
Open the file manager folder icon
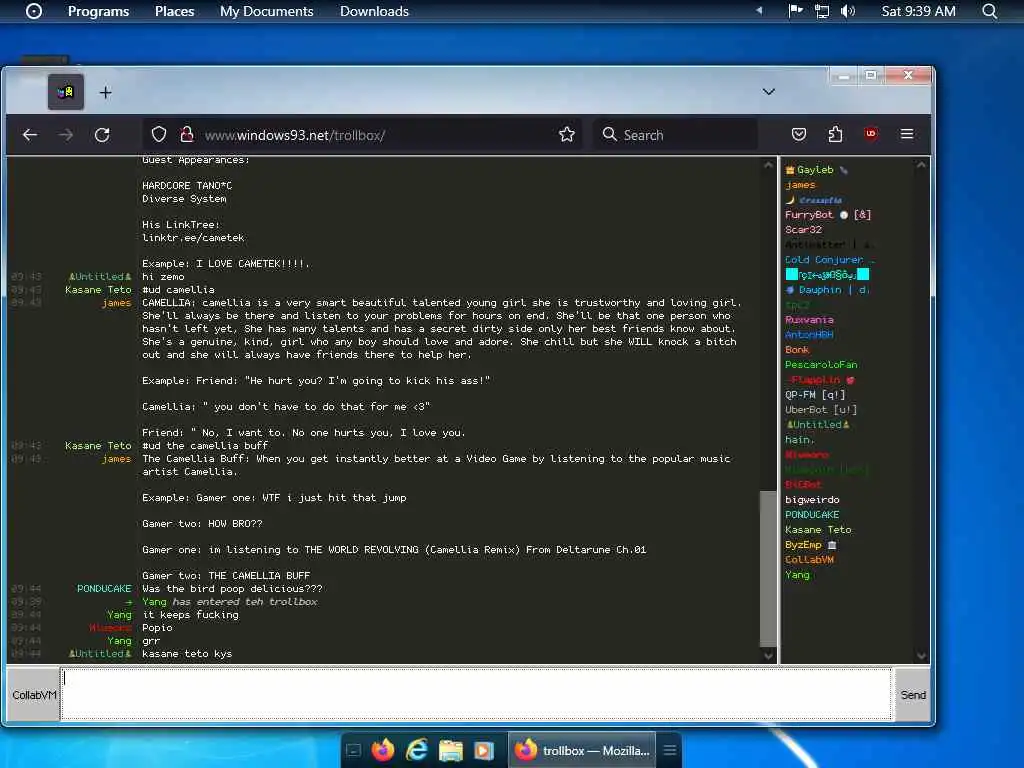[x=451, y=750]
